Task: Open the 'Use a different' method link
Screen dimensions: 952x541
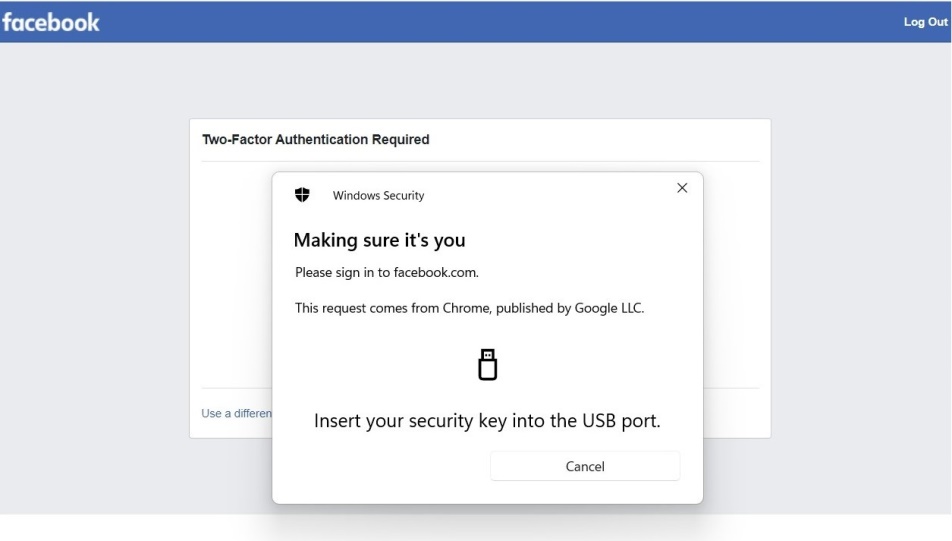Action: pyautogui.click(x=237, y=413)
